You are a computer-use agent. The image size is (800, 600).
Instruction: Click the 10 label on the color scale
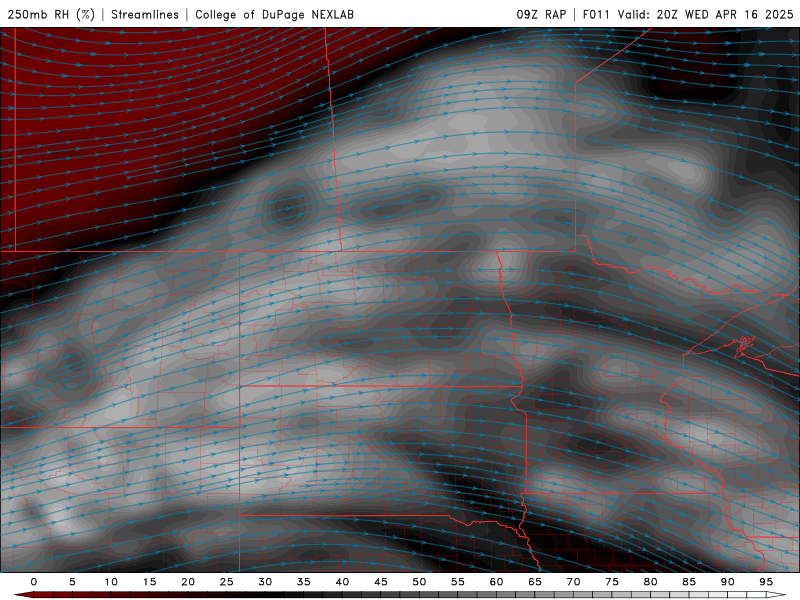coord(111,582)
